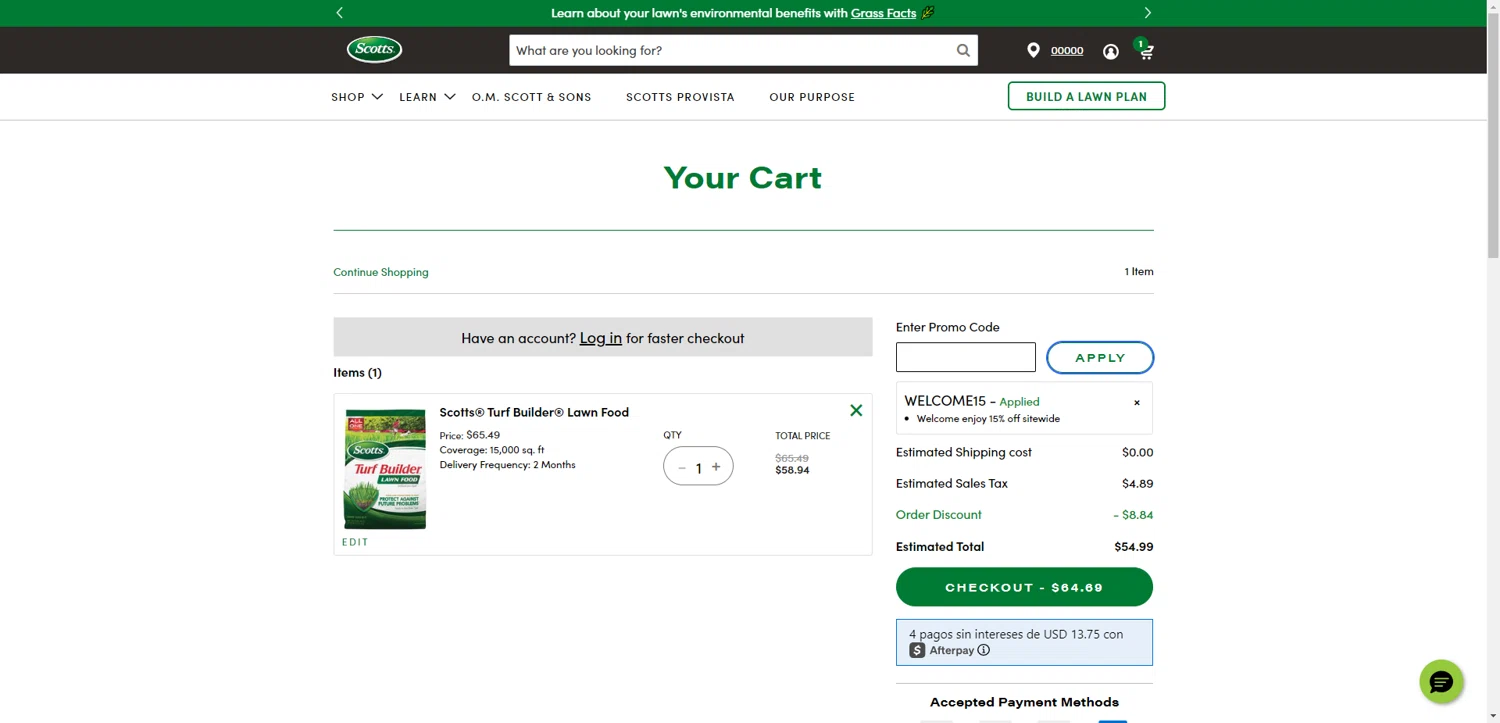Focus the promo code input field
This screenshot has height=723, width=1500.
coord(966,357)
